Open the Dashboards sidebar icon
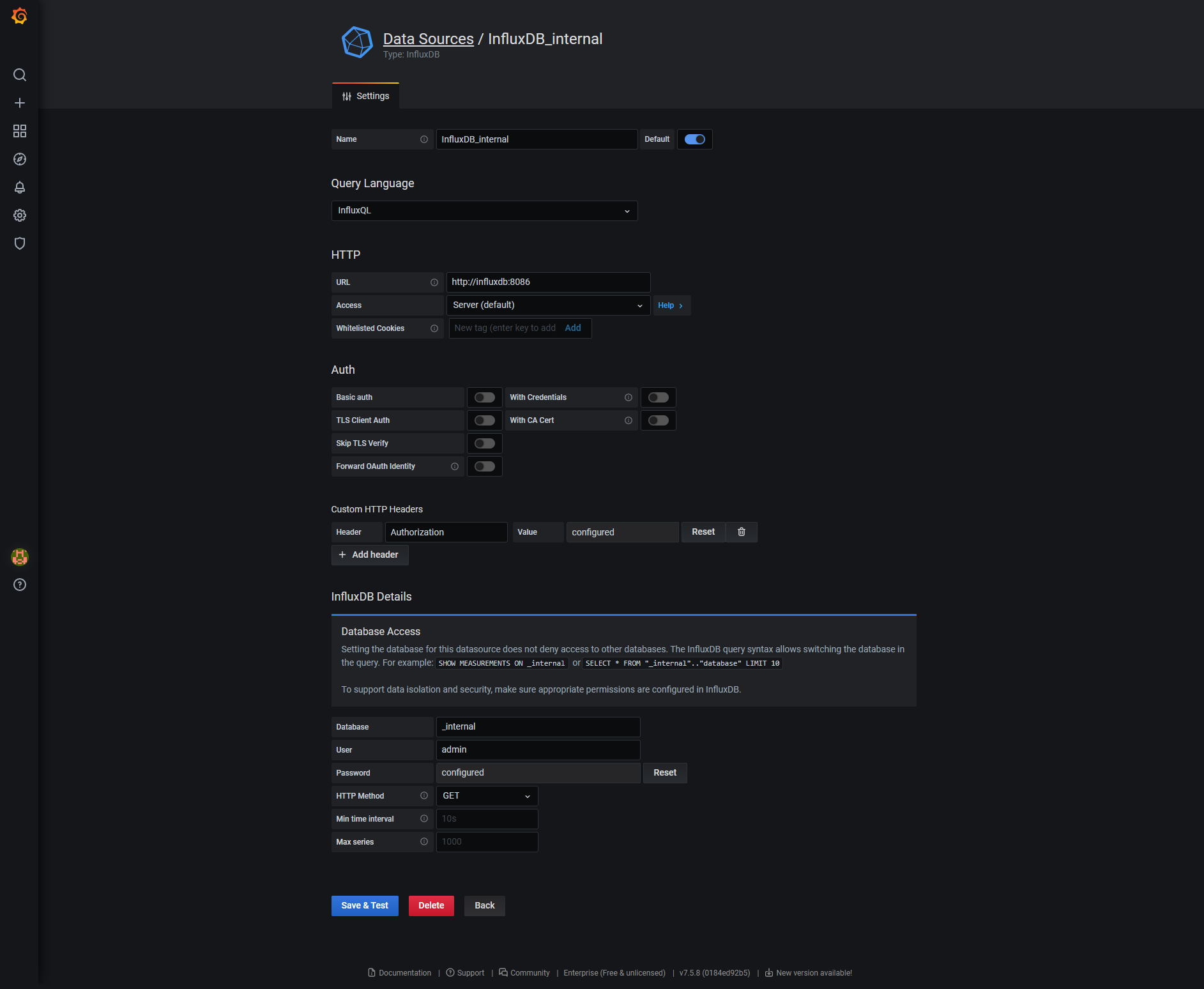1204x989 pixels. (19, 131)
